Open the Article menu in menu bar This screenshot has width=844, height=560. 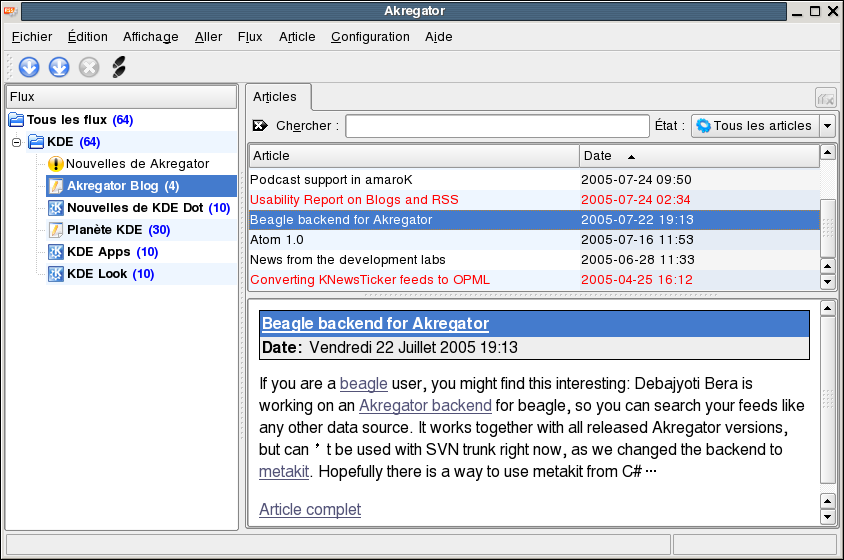[x=297, y=37]
